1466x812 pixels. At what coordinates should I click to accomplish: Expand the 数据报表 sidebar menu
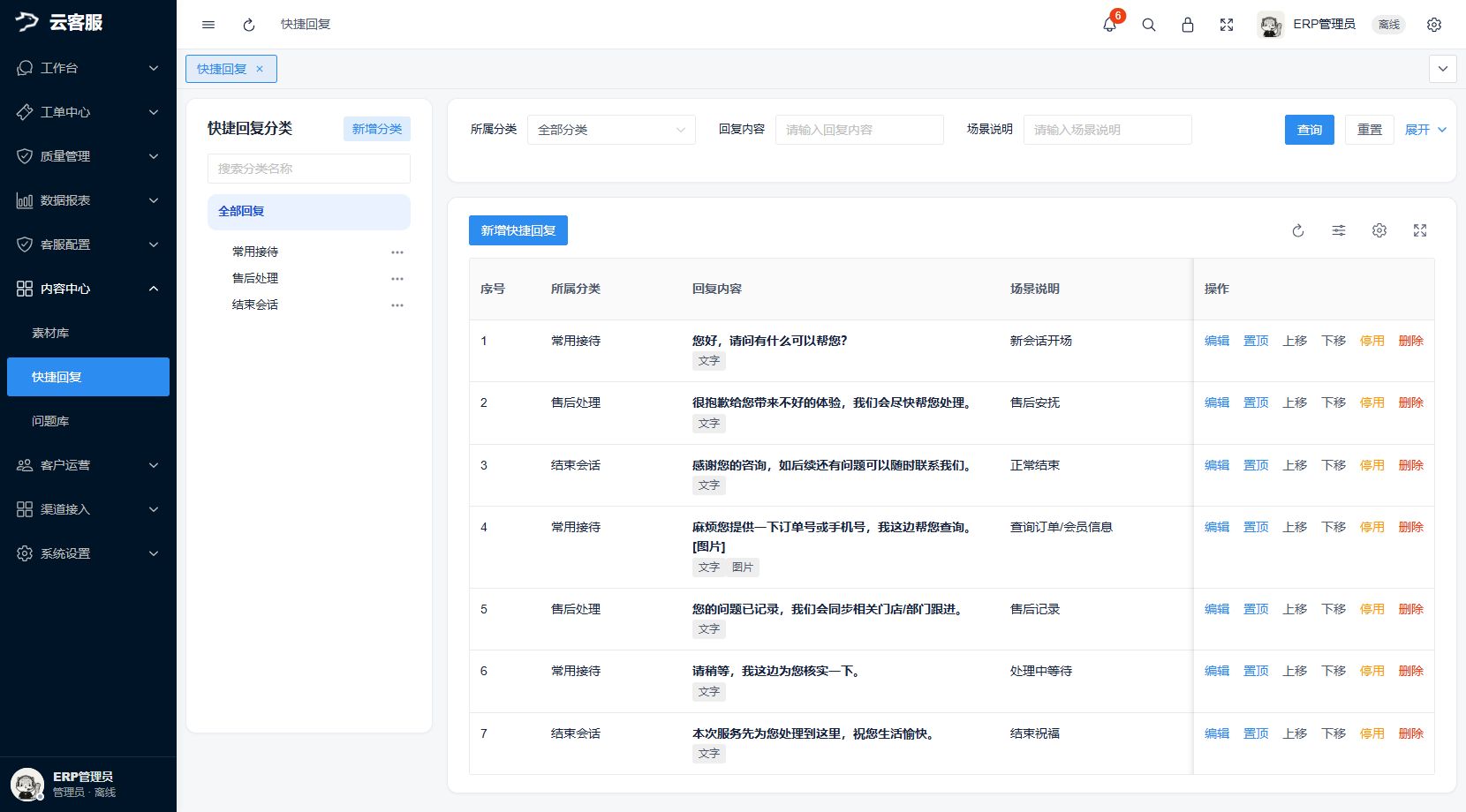[x=88, y=200]
